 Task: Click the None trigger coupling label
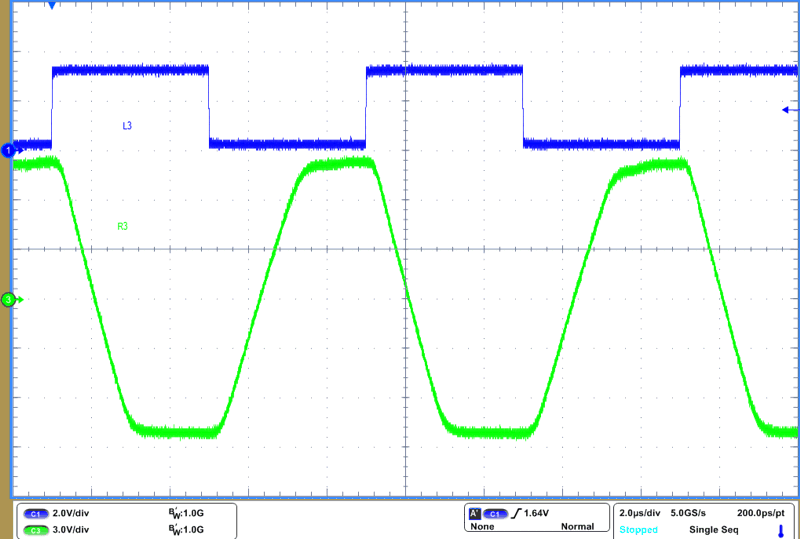coord(482,526)
